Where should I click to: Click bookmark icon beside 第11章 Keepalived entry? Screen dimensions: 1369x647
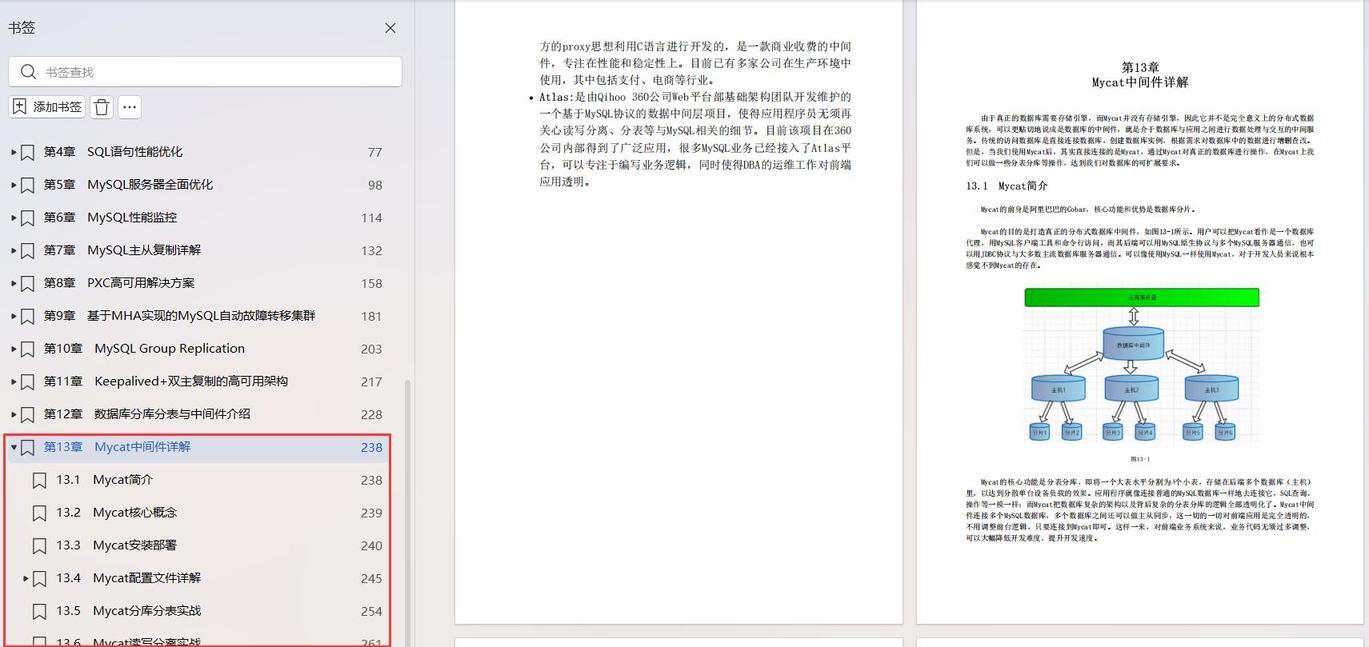(x=28, y=381)
